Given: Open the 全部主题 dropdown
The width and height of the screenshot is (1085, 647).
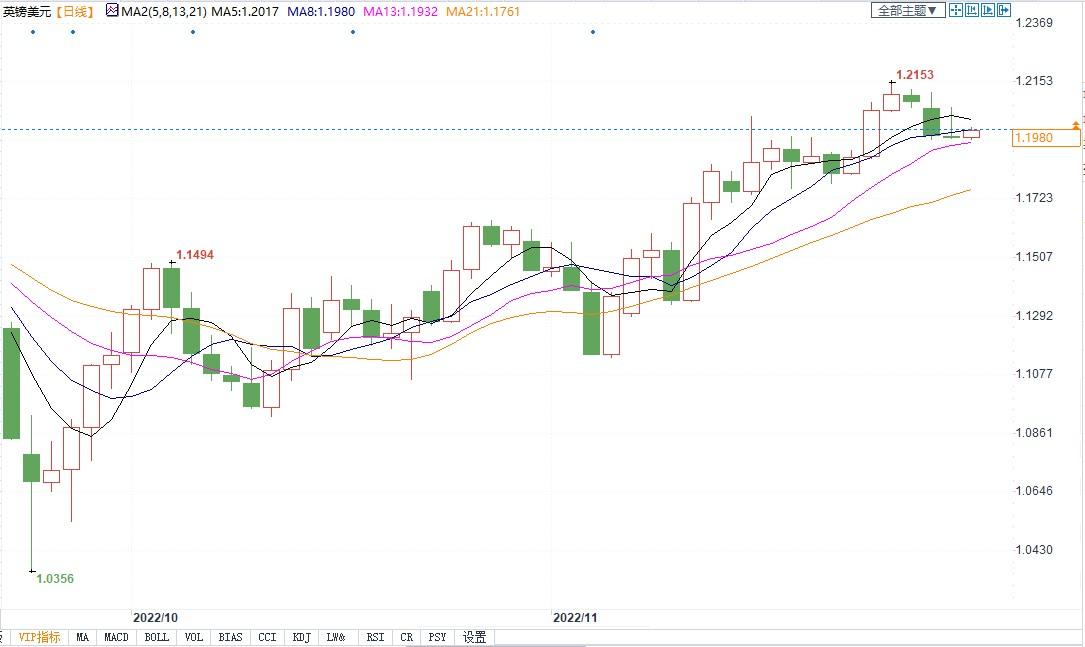Looking at the screenshot, I should [x=908, y=10].
